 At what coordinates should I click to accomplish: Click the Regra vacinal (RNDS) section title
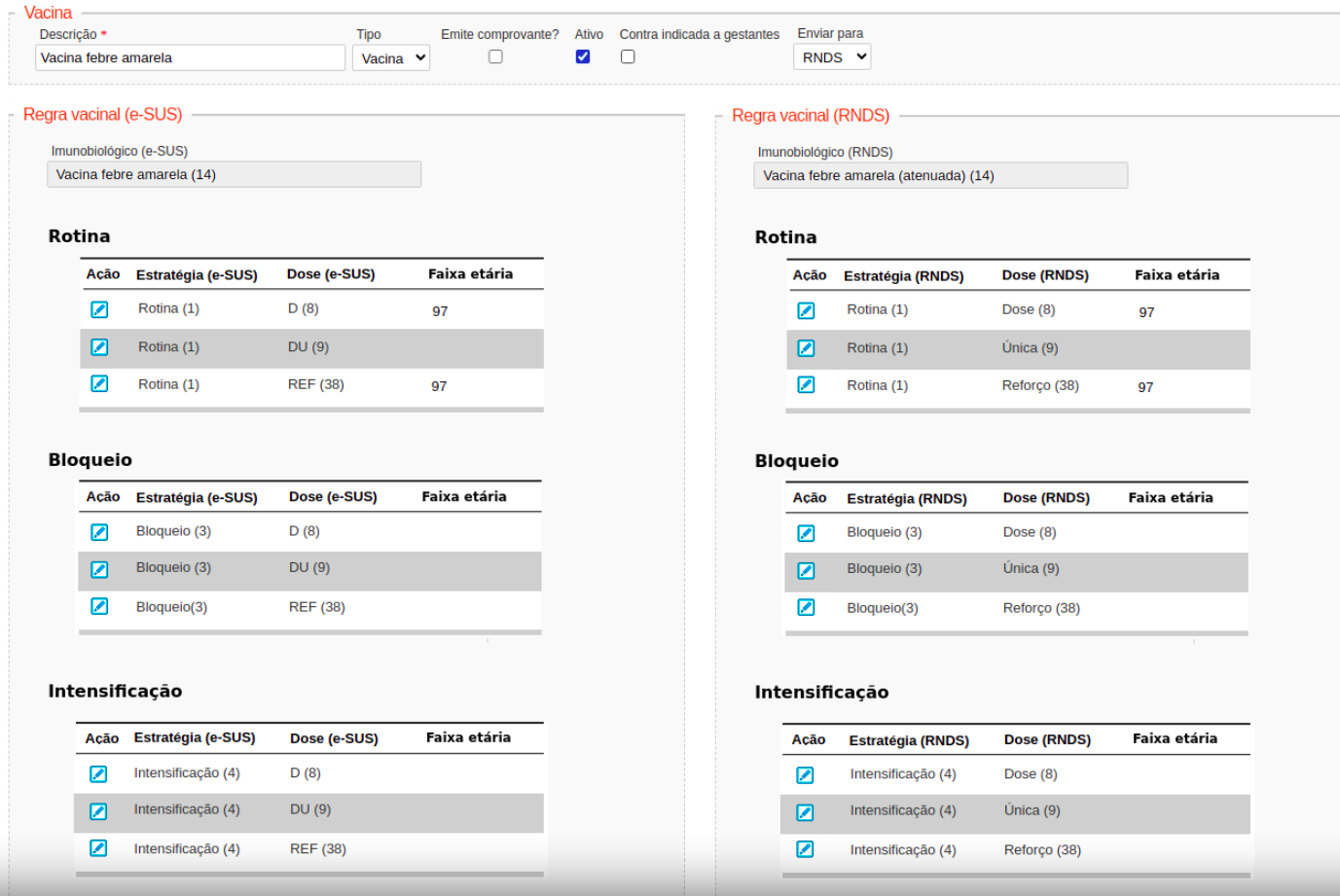[x=811, y=116]
